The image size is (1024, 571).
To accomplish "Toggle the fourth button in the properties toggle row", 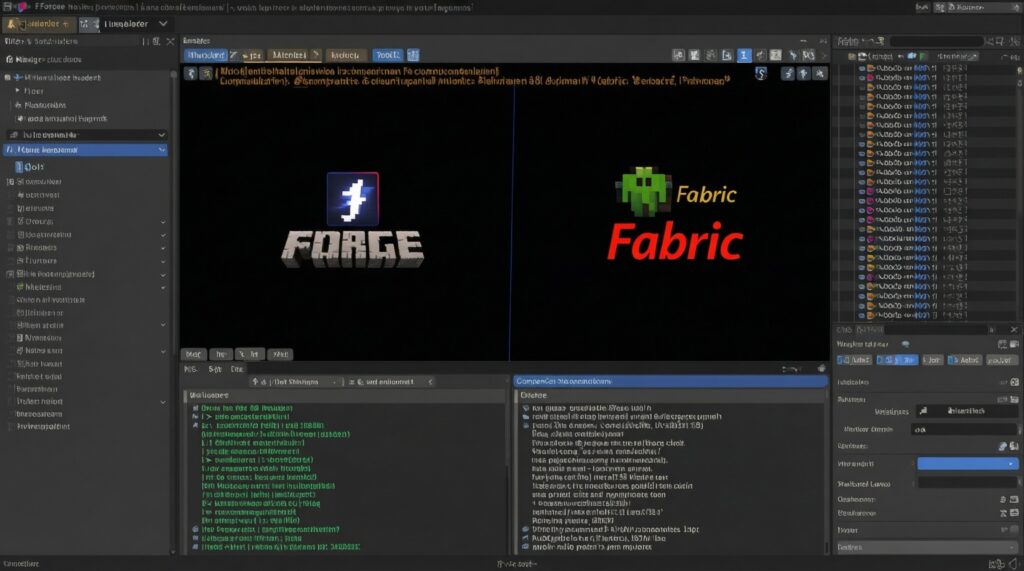I will coord(964,360).
